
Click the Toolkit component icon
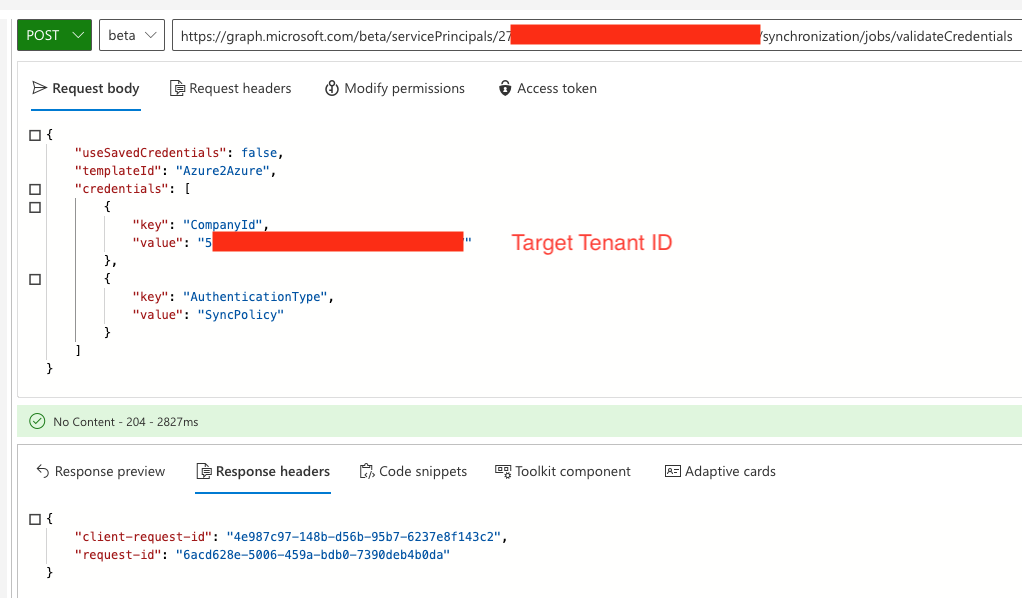click(503, 471)
